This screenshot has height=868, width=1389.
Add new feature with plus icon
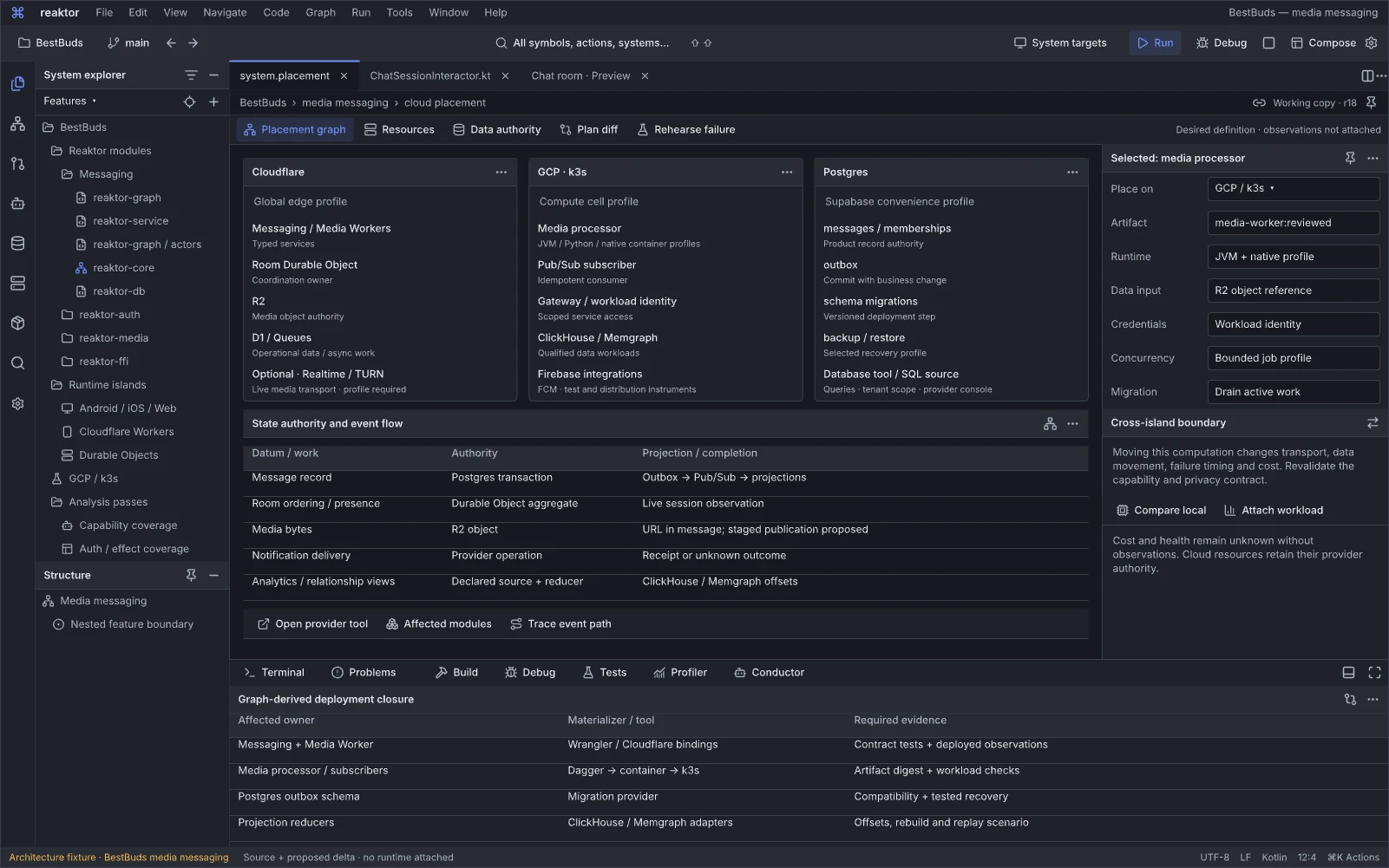coord(213,101)
